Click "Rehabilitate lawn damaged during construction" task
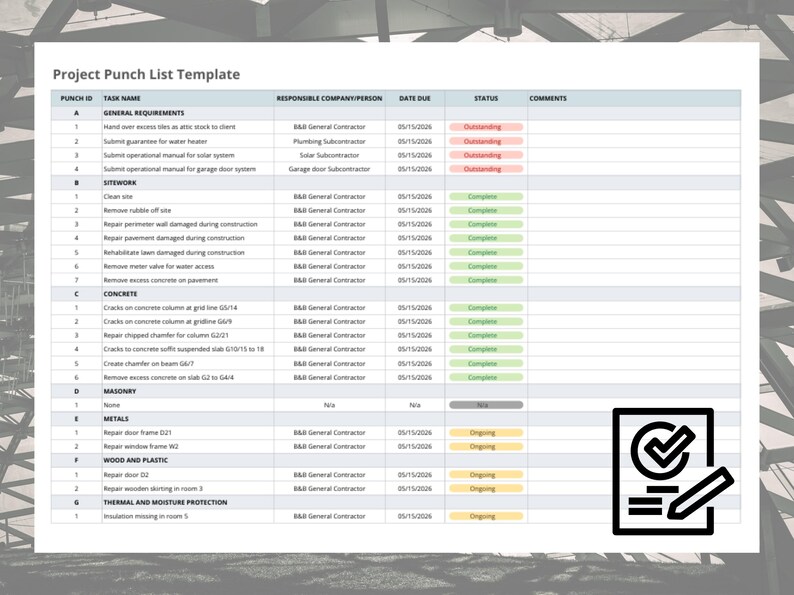Image resolution: width=794 pixels, height=595 pixels. [174, 252]
